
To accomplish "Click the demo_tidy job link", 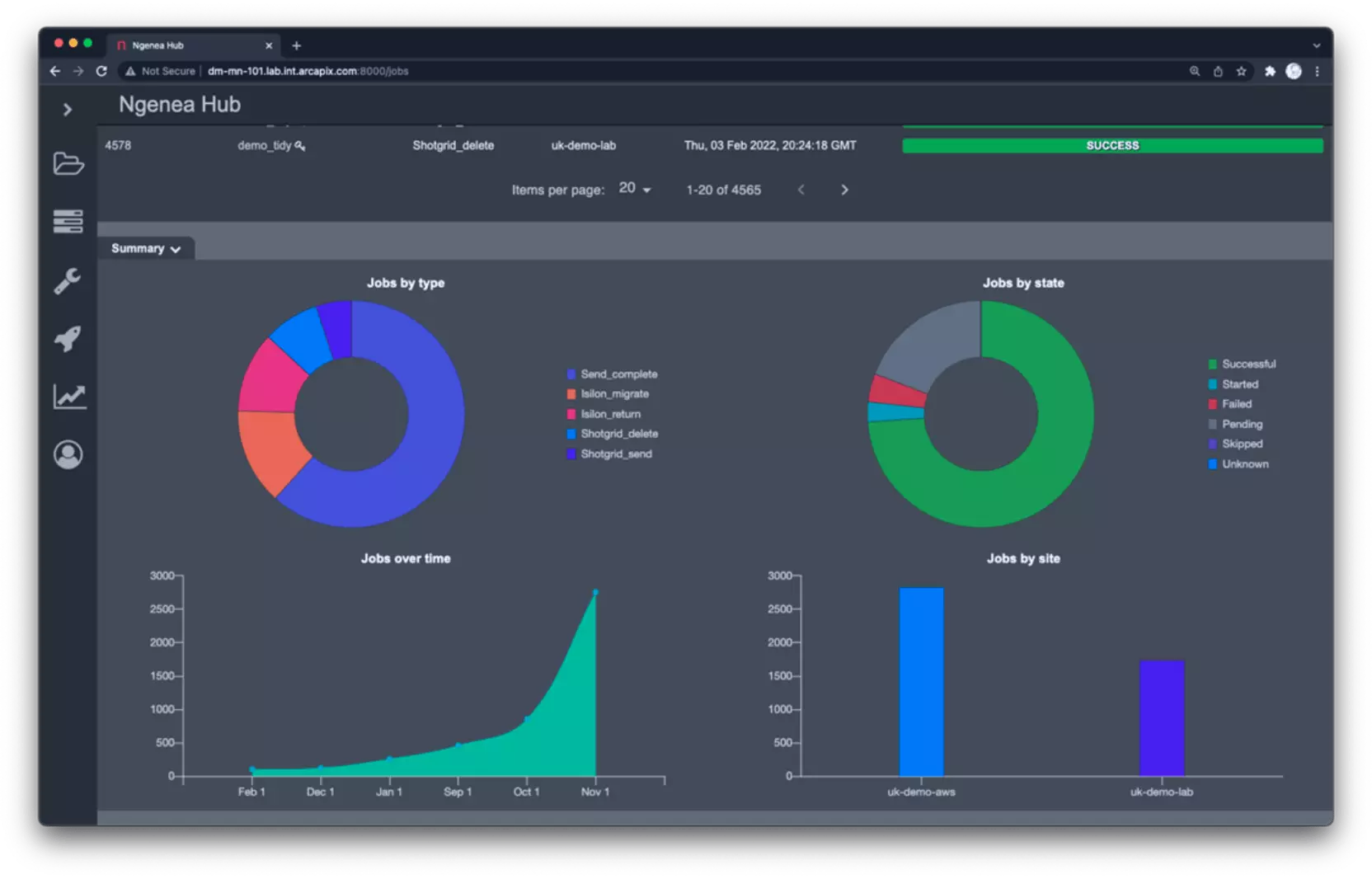I will 265,146.
